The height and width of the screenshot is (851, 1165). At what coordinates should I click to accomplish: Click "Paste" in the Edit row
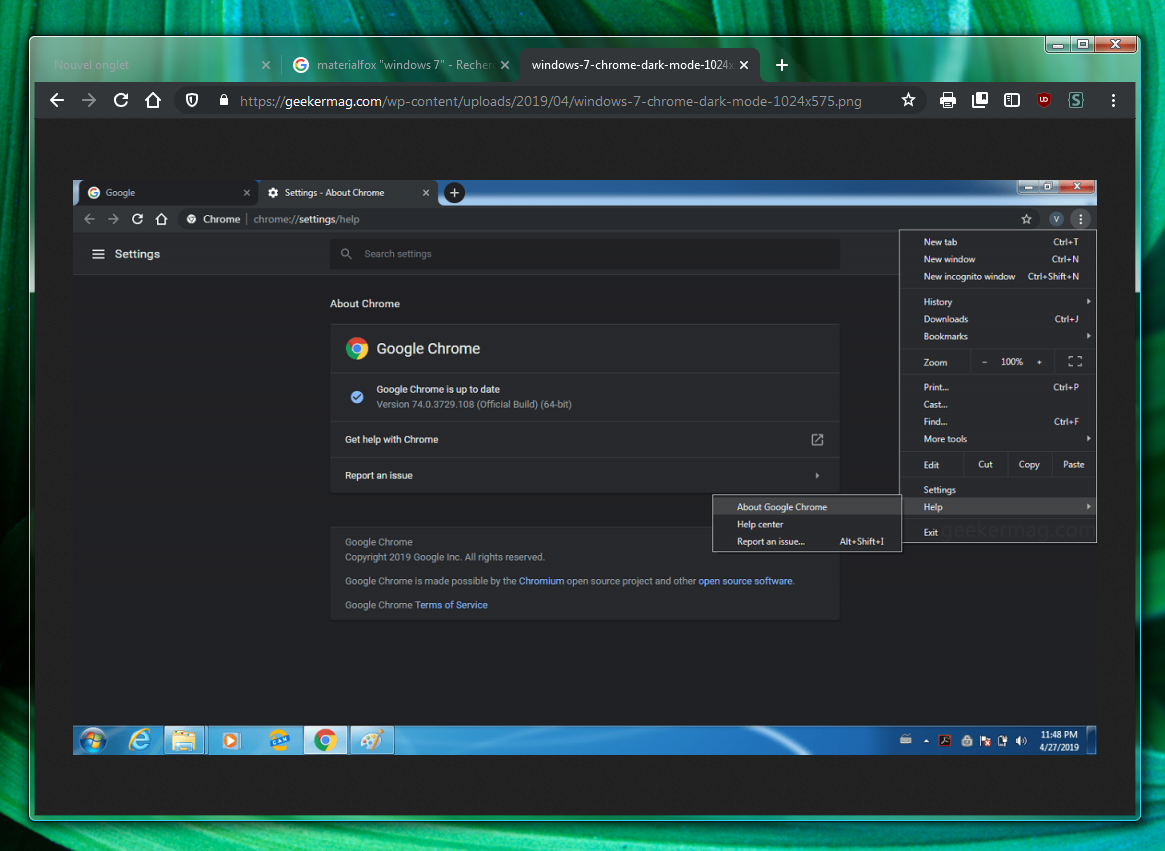point(1074,465)
